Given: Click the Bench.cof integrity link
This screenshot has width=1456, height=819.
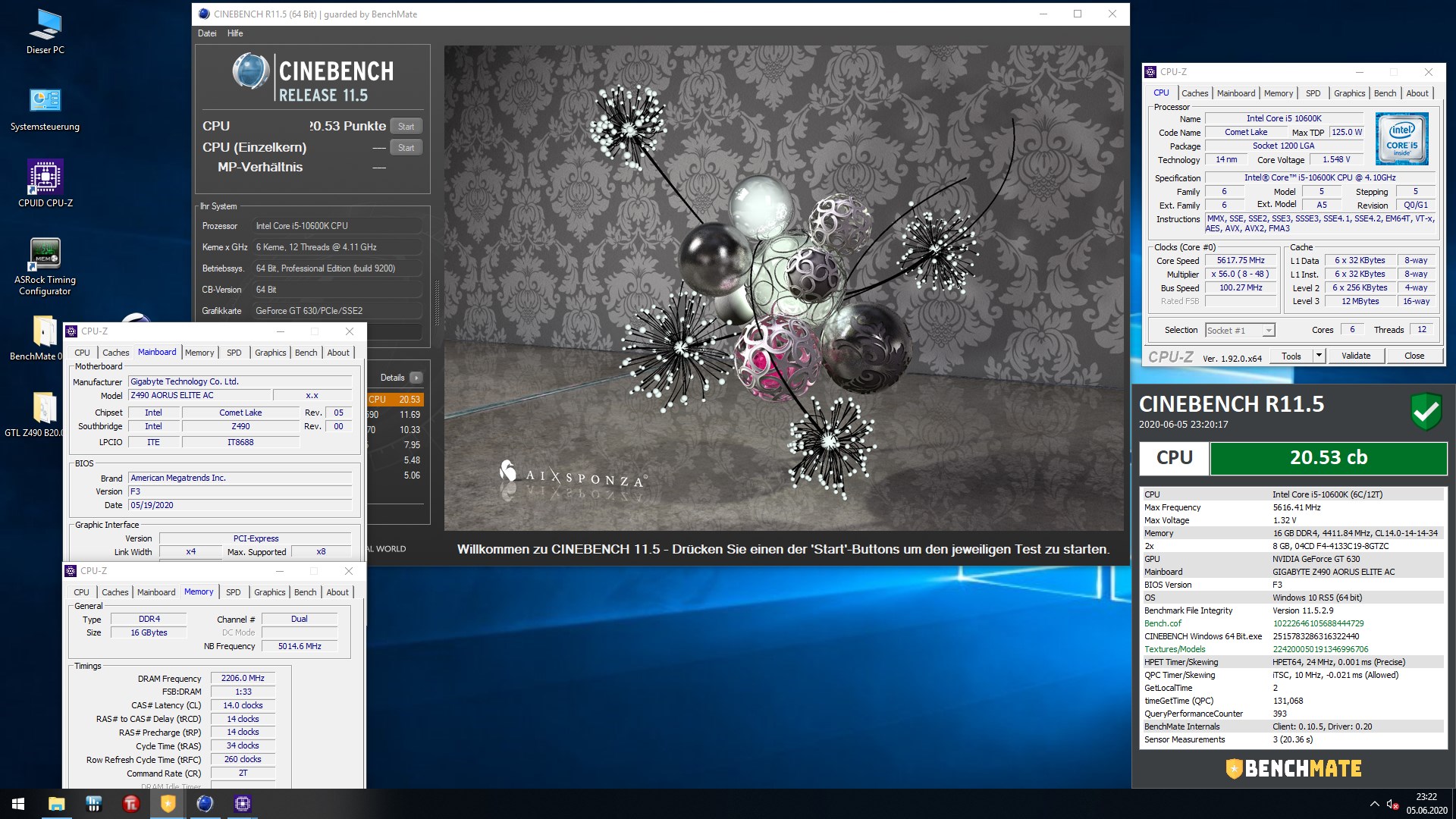Looking at the screenshot, I should pyautogui.click(x=1163, y=623).
